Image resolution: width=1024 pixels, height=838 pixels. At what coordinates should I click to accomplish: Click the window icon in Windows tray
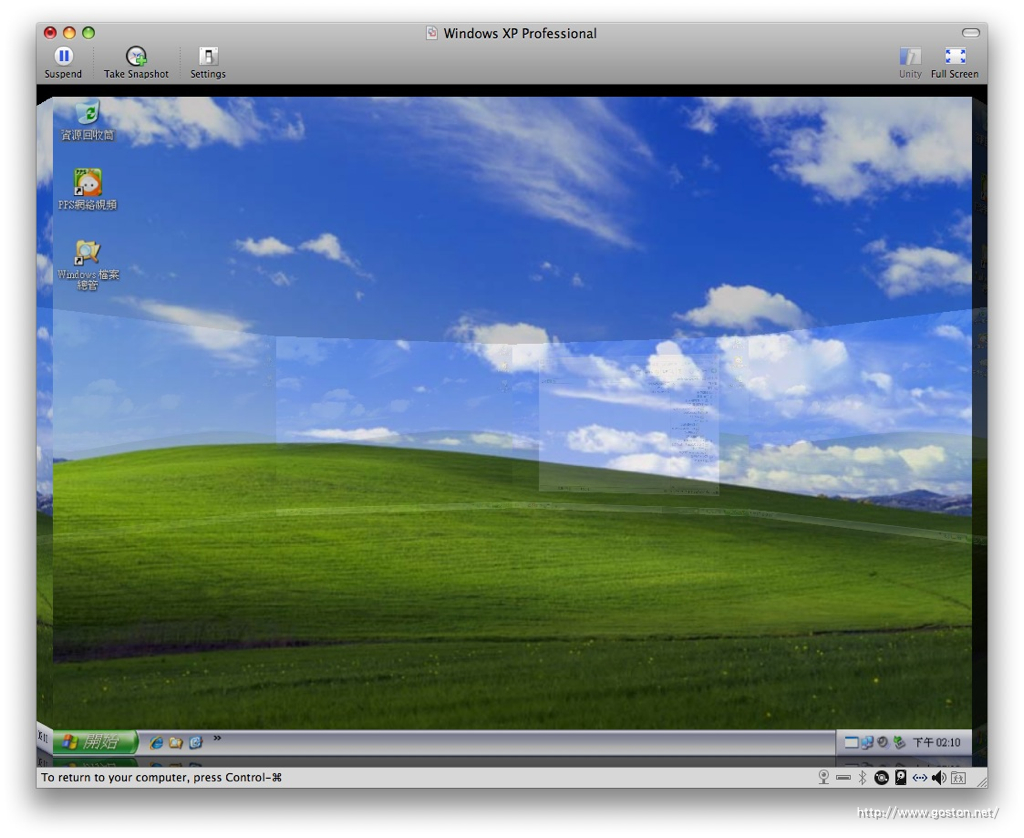[x=851, y=742]
